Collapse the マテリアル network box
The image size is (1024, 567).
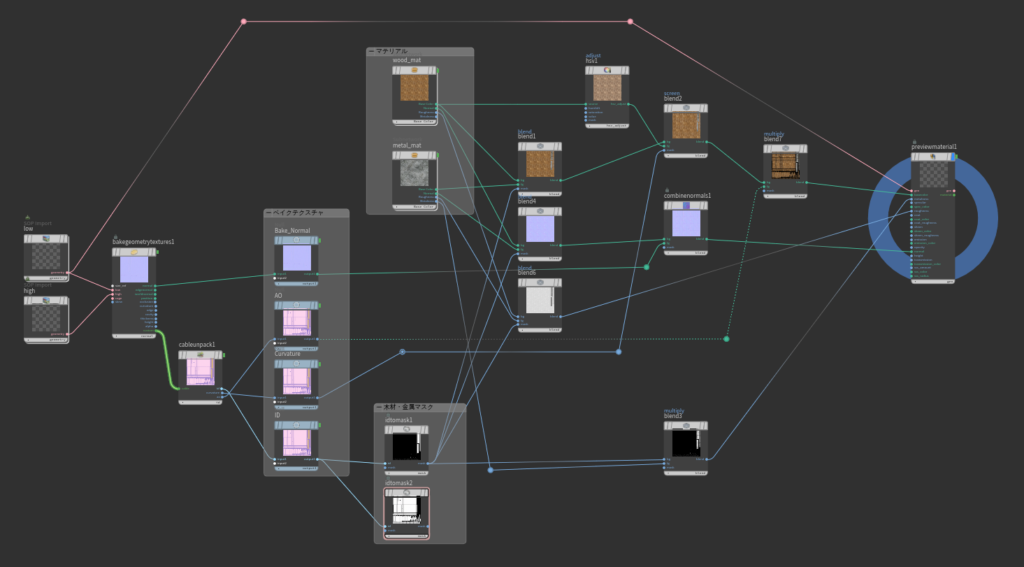pyautogui.click(x=371, y=51)
